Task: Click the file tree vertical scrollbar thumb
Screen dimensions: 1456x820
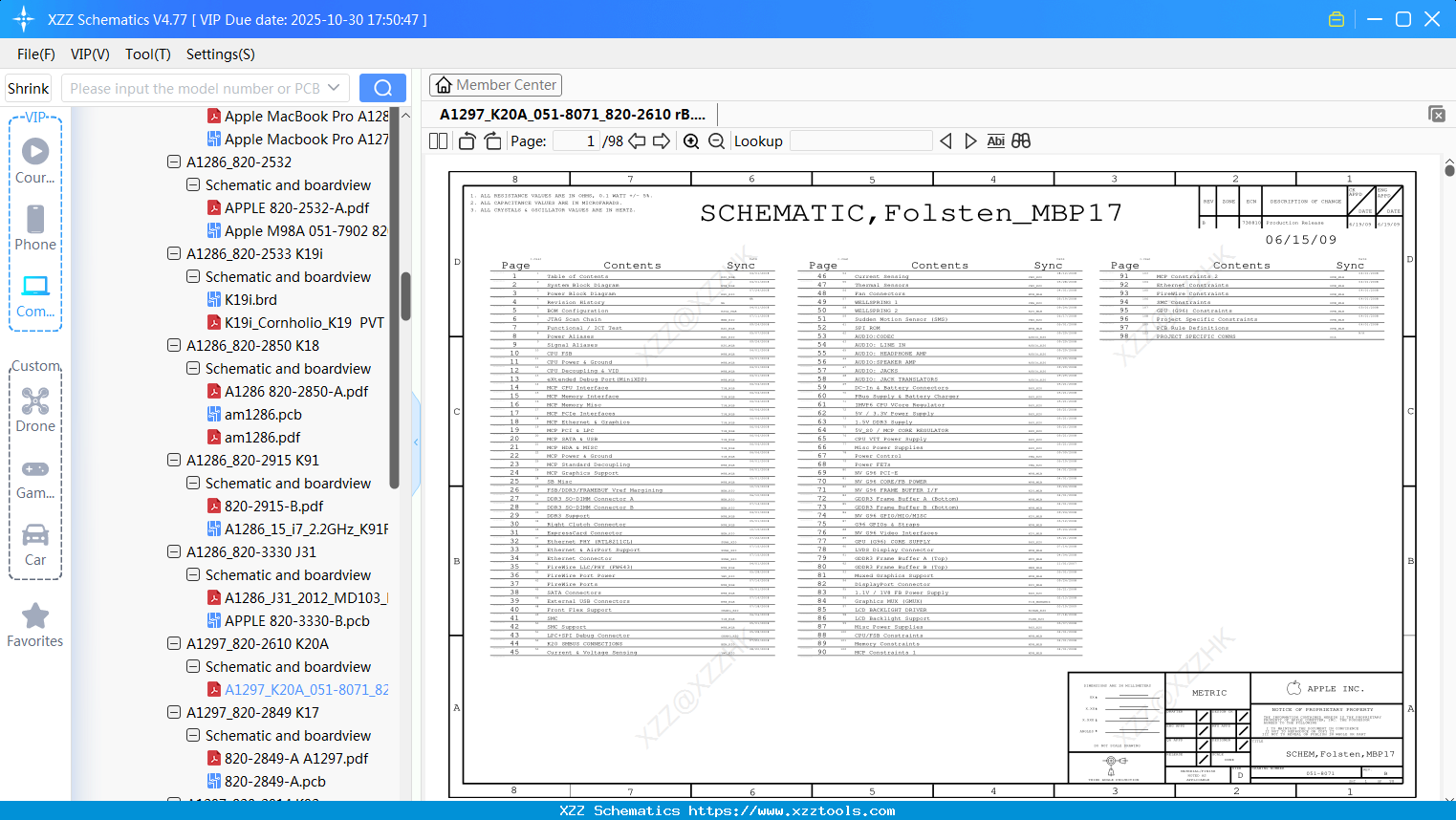Action: [405, 296]
